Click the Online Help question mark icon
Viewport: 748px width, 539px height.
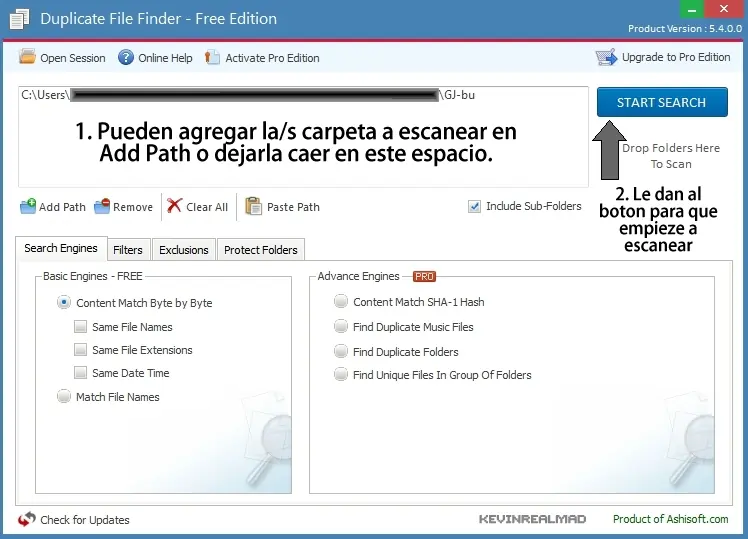[x=126, y=58]
